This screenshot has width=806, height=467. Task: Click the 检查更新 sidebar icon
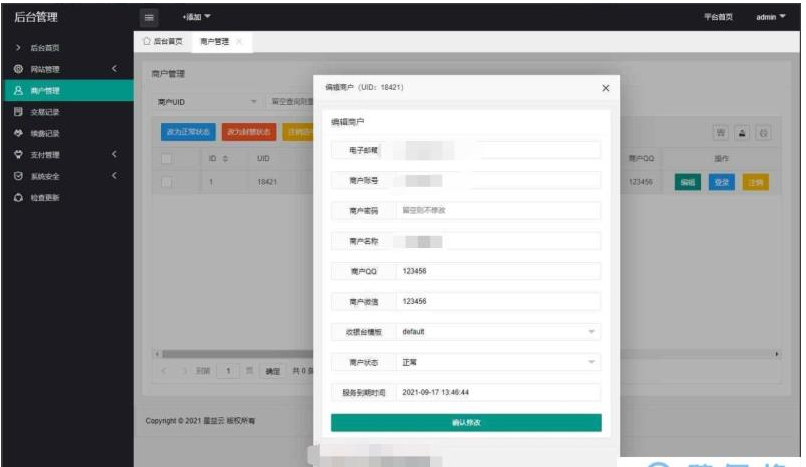(x=18, y=197)
